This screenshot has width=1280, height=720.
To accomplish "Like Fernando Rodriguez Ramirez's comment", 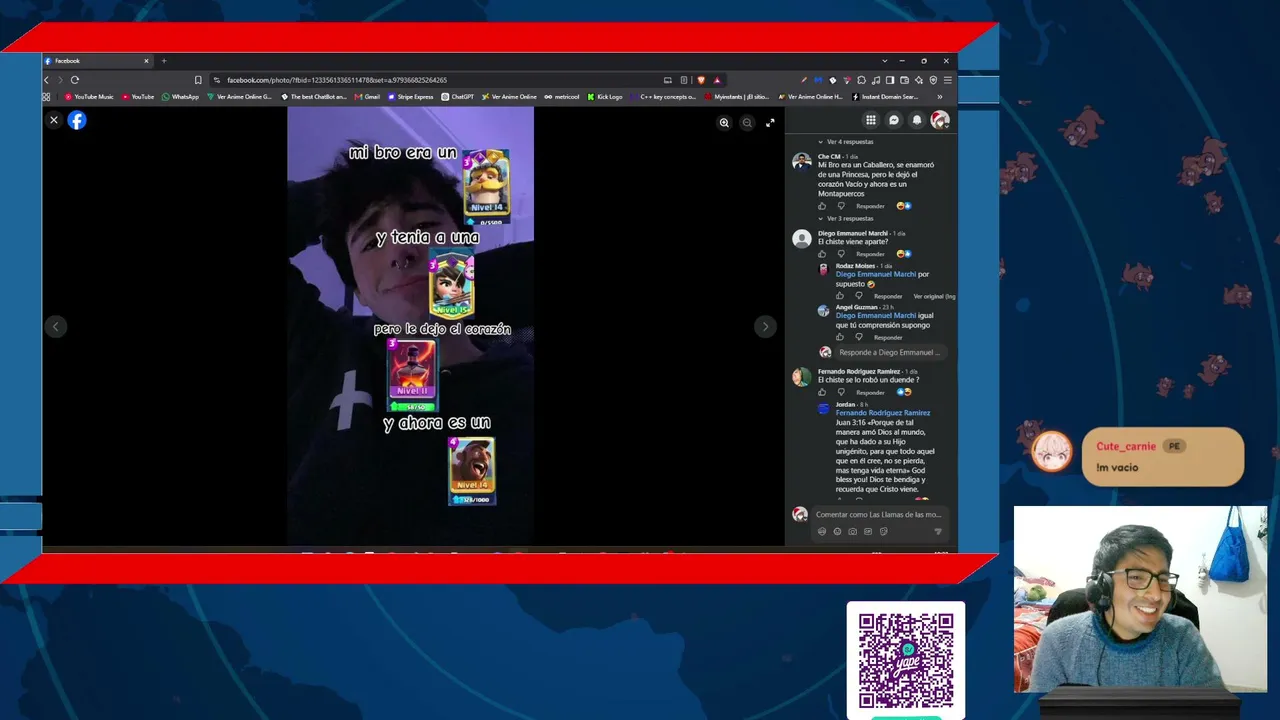I will [x=823, y=392].
